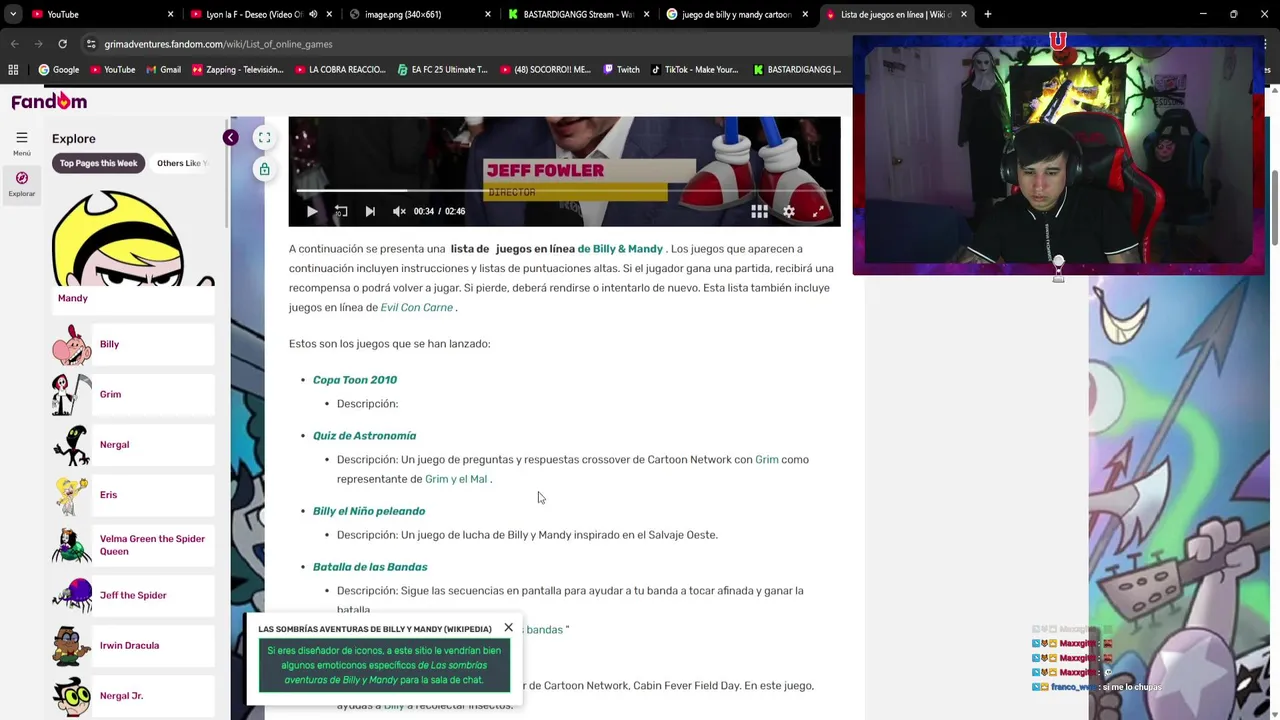Open Velma Green the Spider Queen page

(133, 545)
